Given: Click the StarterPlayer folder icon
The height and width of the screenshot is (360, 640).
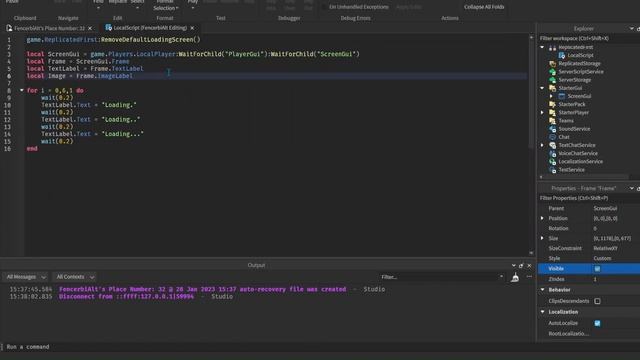Looking at the screenshot, I should pyautogui.click(x=552, y=112).
